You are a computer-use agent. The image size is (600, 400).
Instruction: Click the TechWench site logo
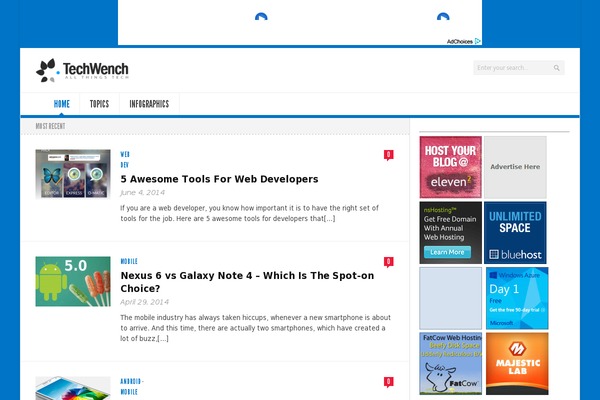[x=82, y=70]
